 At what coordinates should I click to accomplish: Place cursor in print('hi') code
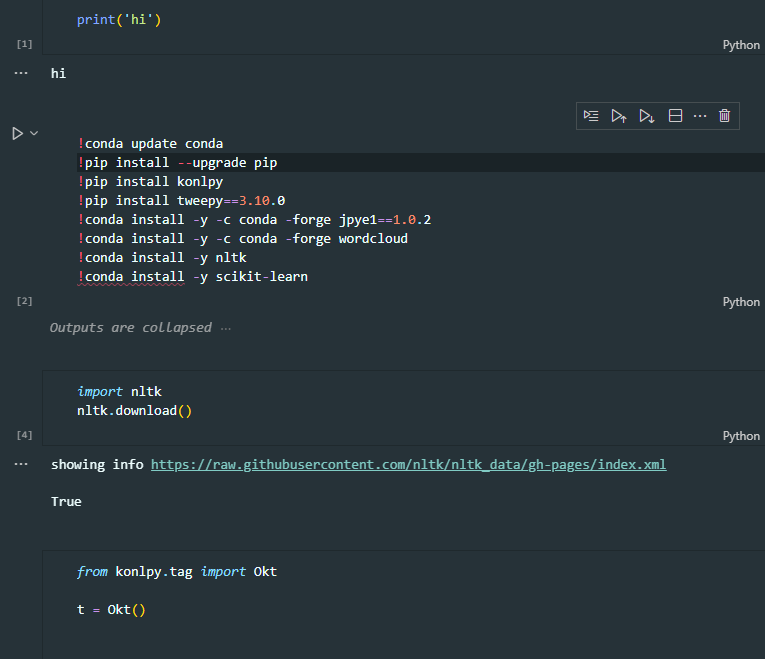[x=119, y=20]
